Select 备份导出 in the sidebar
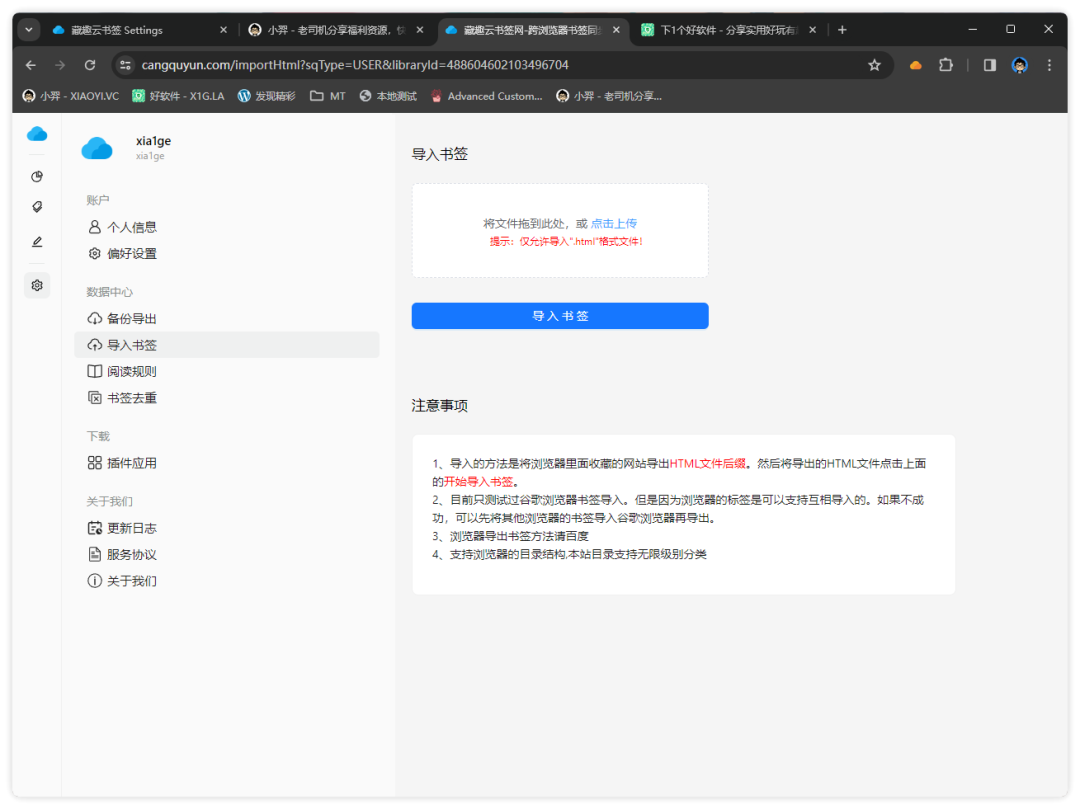1080x809 pixels. [x=131, y=319]
